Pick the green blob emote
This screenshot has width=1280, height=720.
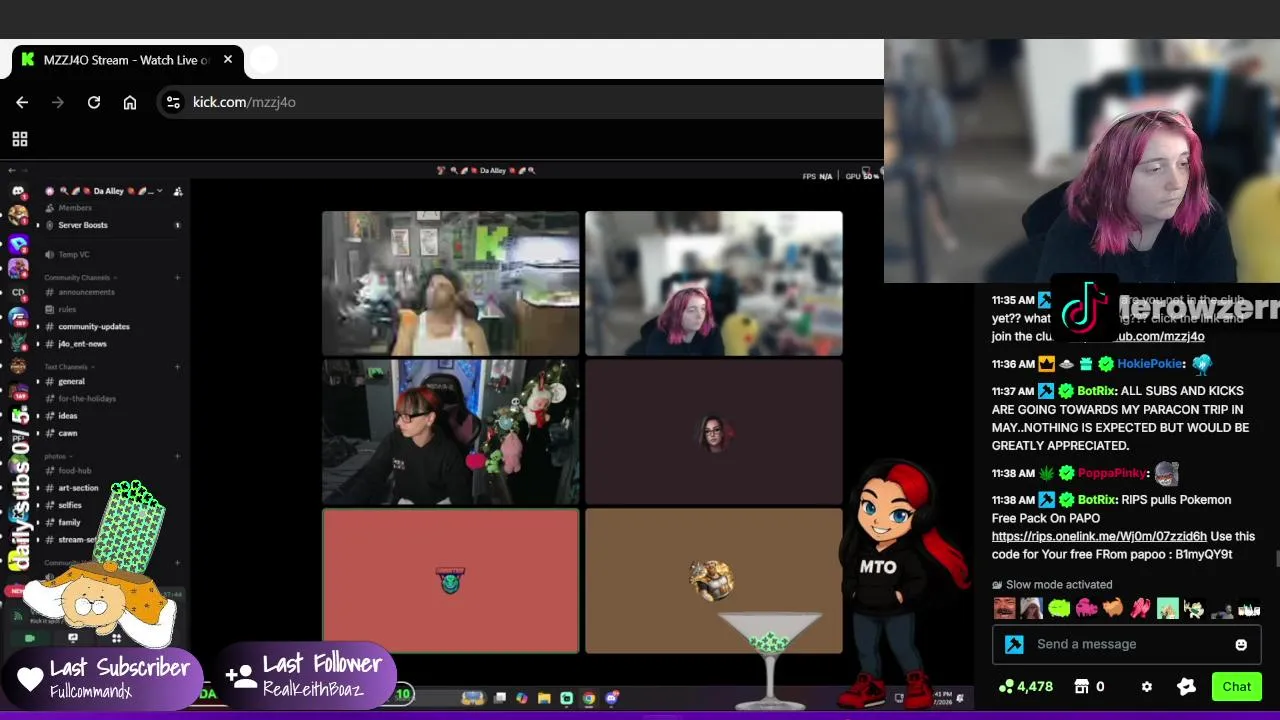[1059, 608]
